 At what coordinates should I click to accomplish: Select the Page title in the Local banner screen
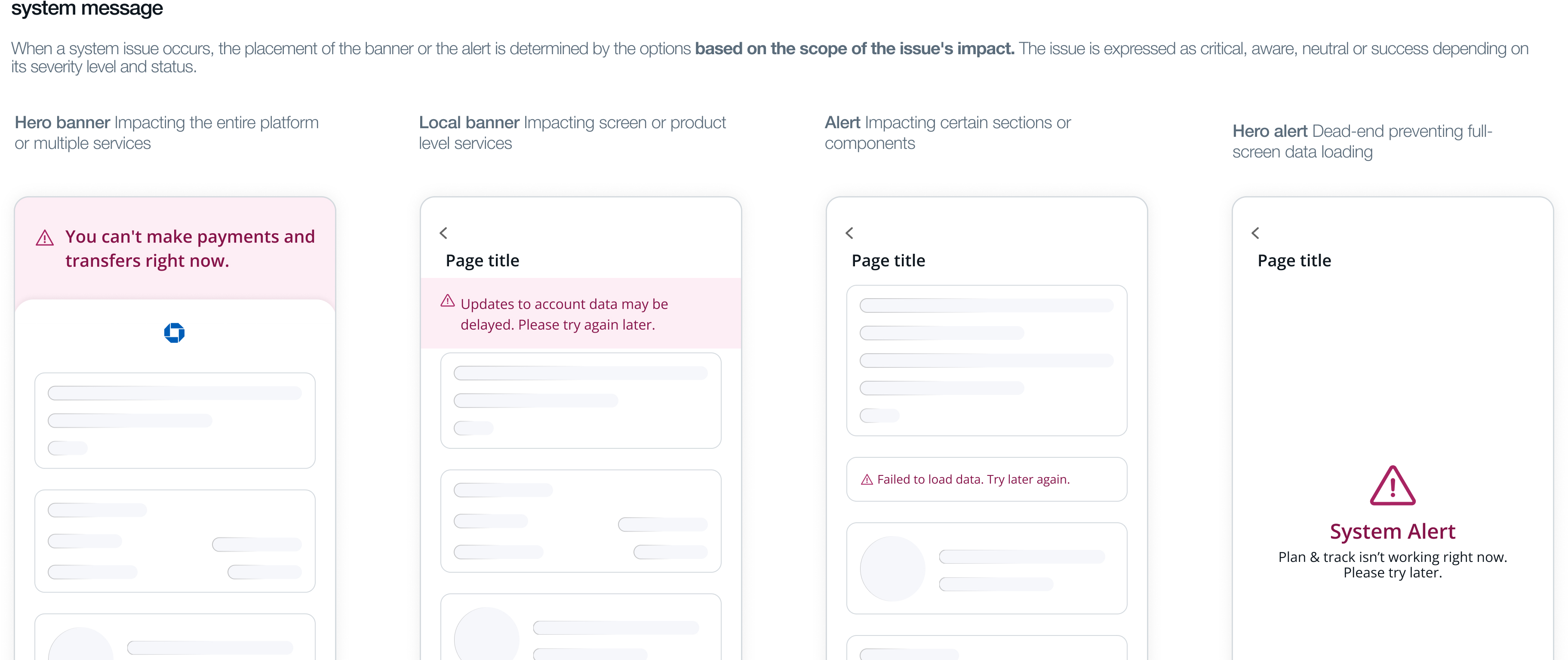[482, 261]
